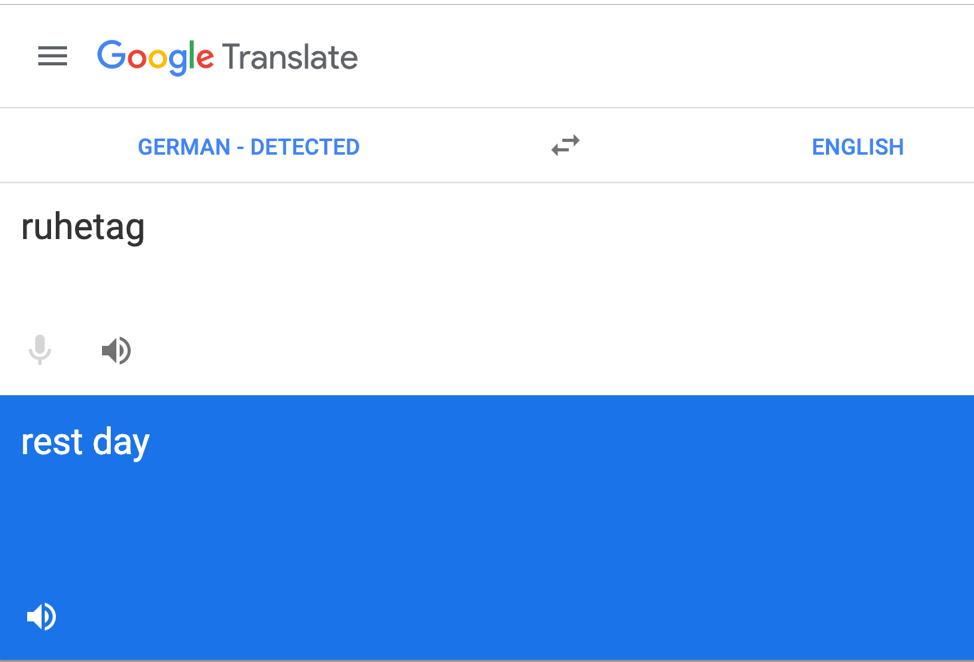Place cursor in the text ruhetag
974x662 pixels.
pos(83,228)
